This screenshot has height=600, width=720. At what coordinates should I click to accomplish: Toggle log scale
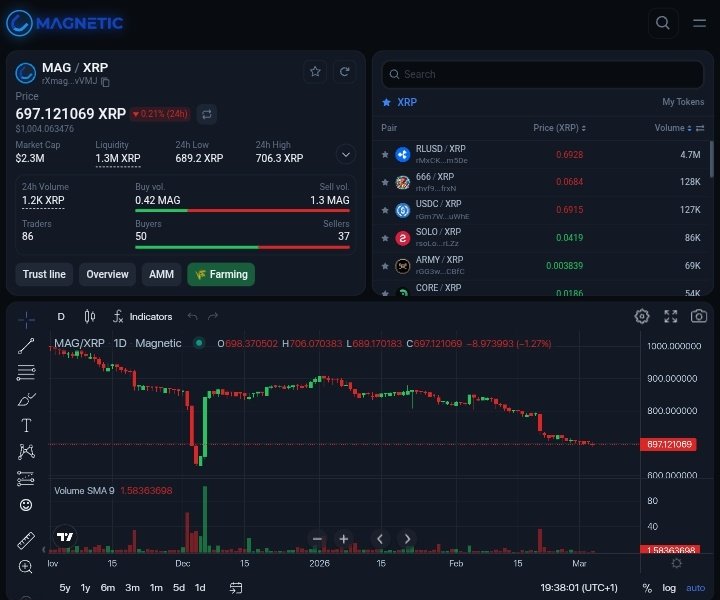pyautogui.click(x=669, y=588)
